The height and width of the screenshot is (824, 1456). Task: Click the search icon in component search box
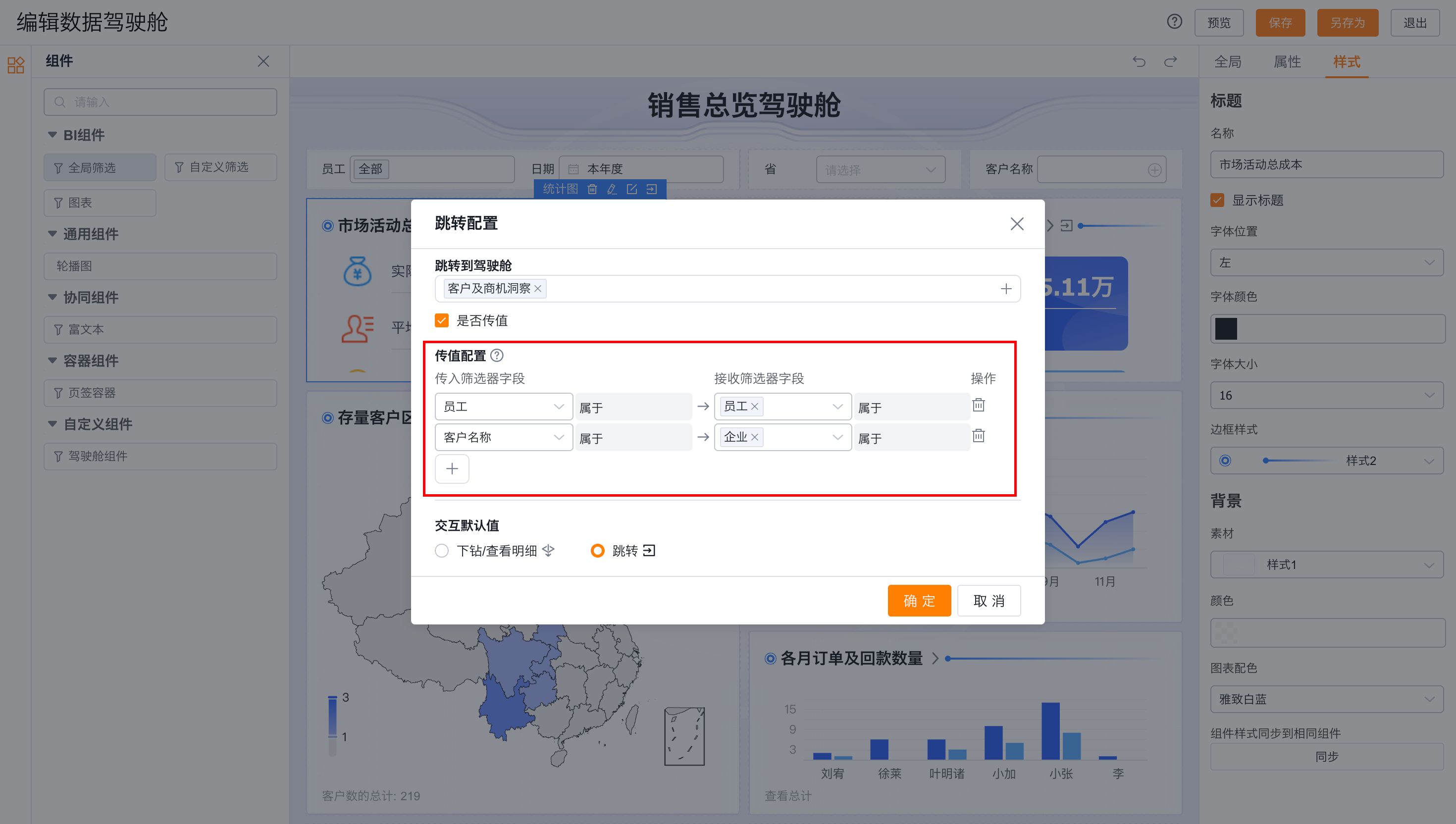tap(59, 102)
